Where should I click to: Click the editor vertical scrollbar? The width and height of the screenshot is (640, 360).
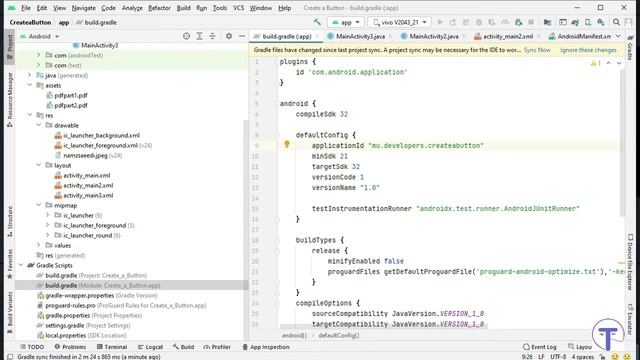tap(622, 143)
